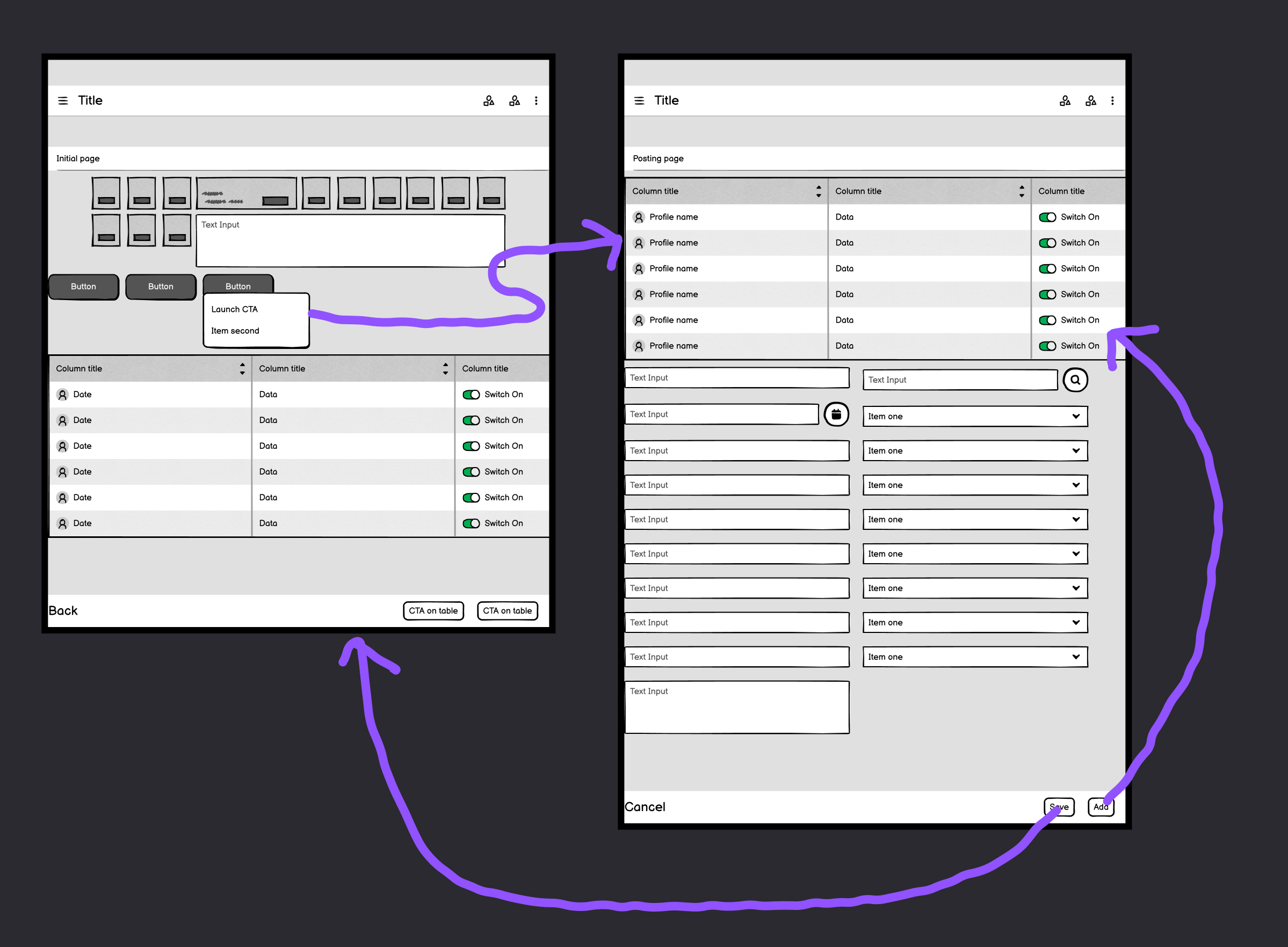1288x947 pixels.
Task: Open the calendar date picker icon
Action: pos(837,414)
